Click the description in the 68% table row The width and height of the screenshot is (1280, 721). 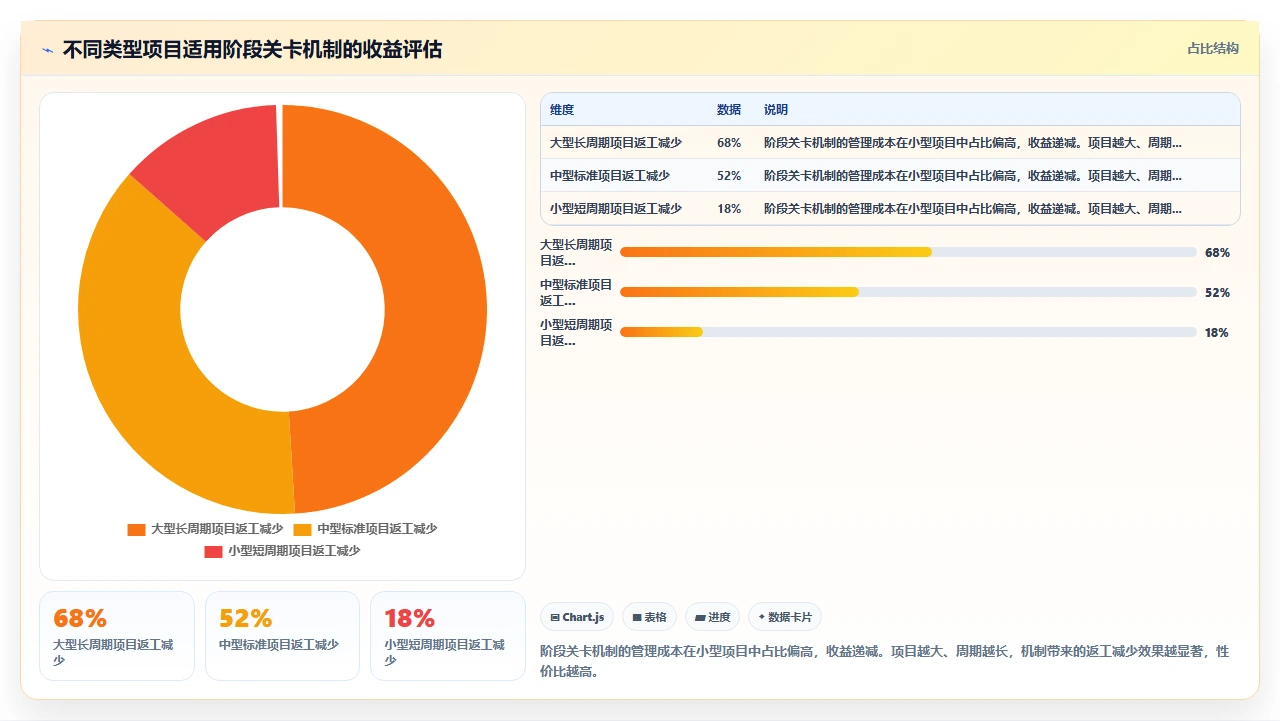click(973, 143)
